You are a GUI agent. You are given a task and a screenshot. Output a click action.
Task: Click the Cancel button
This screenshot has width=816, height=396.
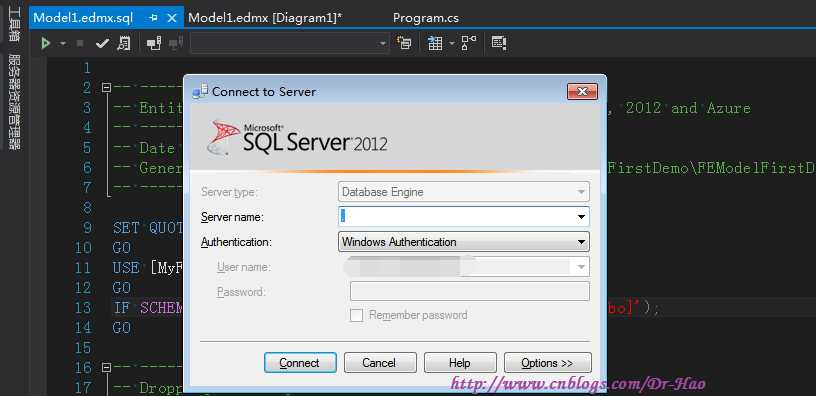pyautogui.click(x=380, y=363)
